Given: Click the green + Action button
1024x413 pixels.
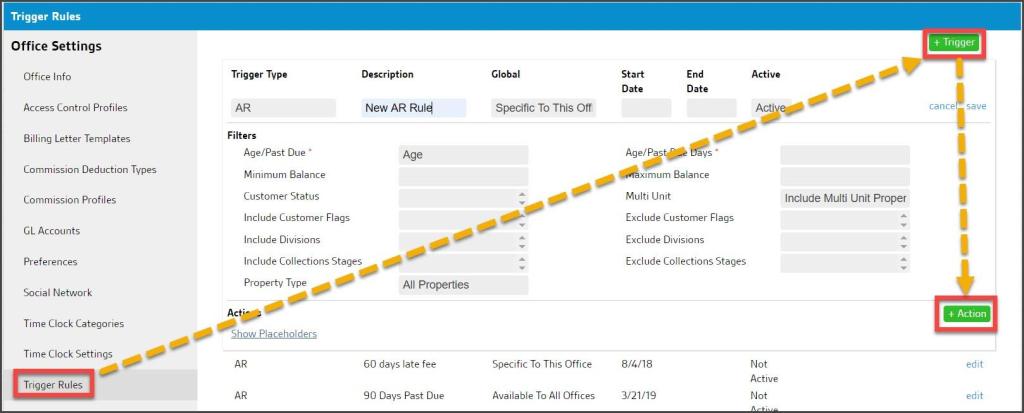Looking at the screenshot, I should click(x=965, y=314).
